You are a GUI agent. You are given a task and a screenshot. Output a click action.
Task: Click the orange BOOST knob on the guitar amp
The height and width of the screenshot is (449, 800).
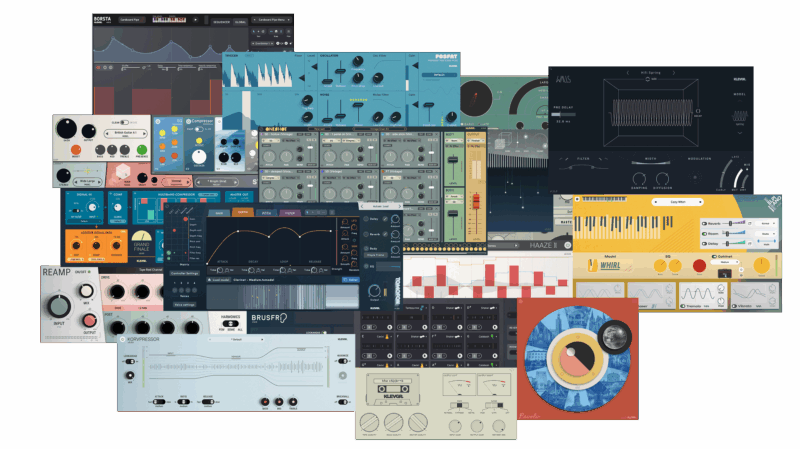pyautogui.click(x=76, y=149)
